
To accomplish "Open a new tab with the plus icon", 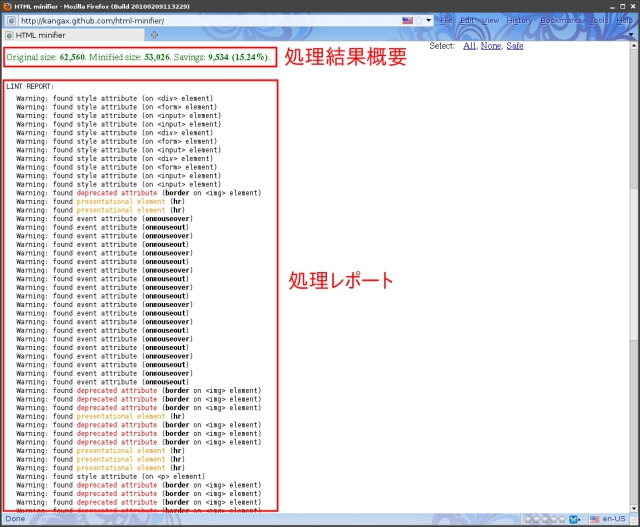I will point(154,35).
